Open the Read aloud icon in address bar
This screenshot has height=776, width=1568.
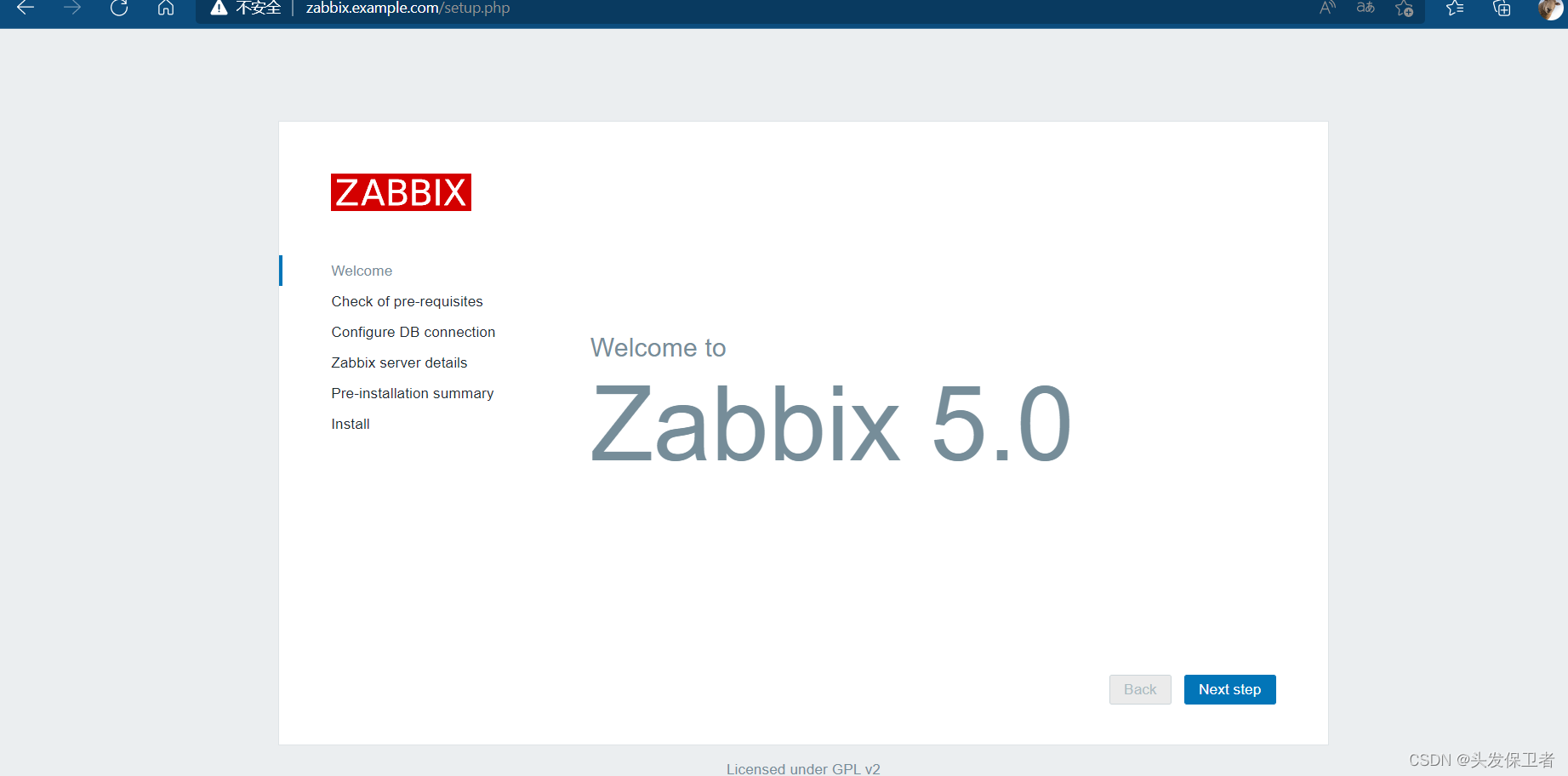[x=1327, y=8]
